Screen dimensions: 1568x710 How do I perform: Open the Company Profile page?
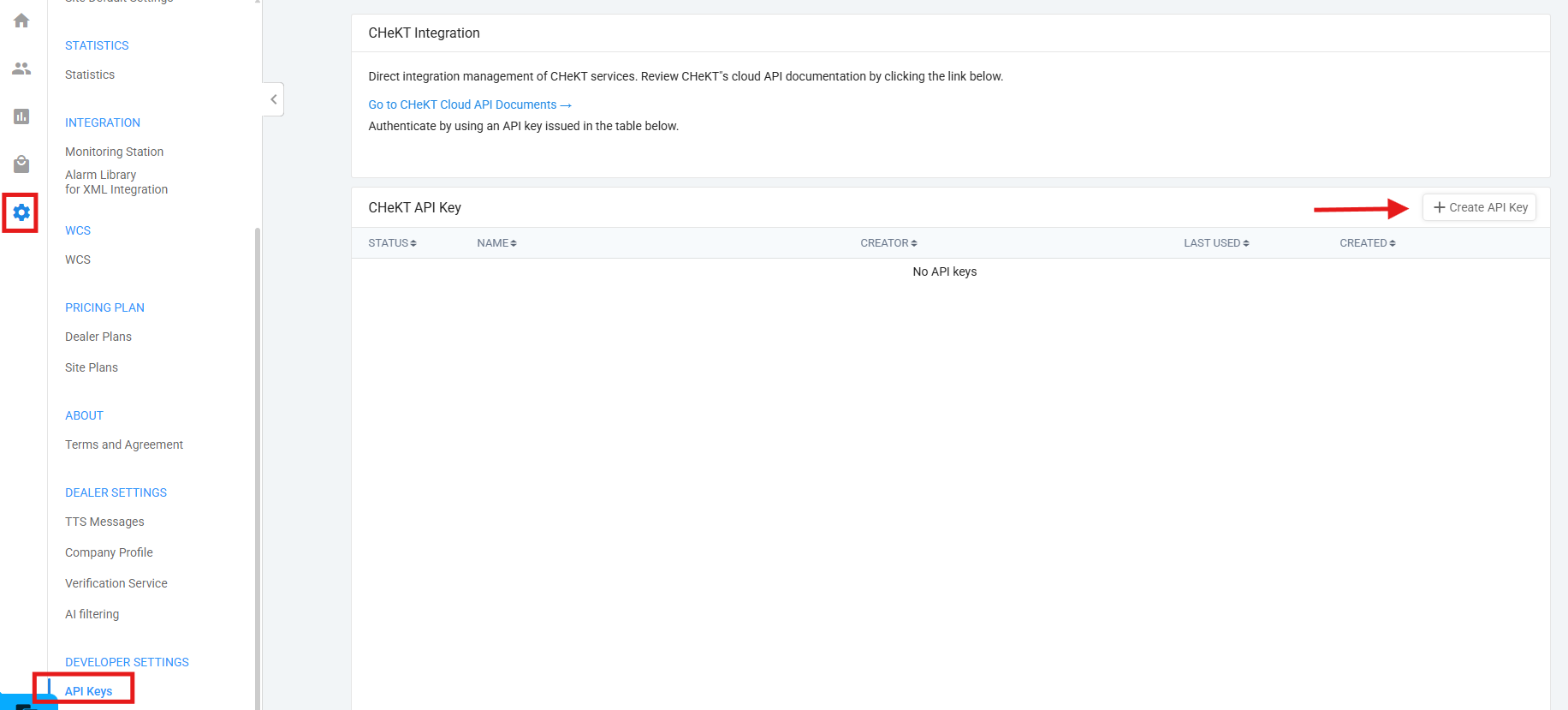[109, 552]
